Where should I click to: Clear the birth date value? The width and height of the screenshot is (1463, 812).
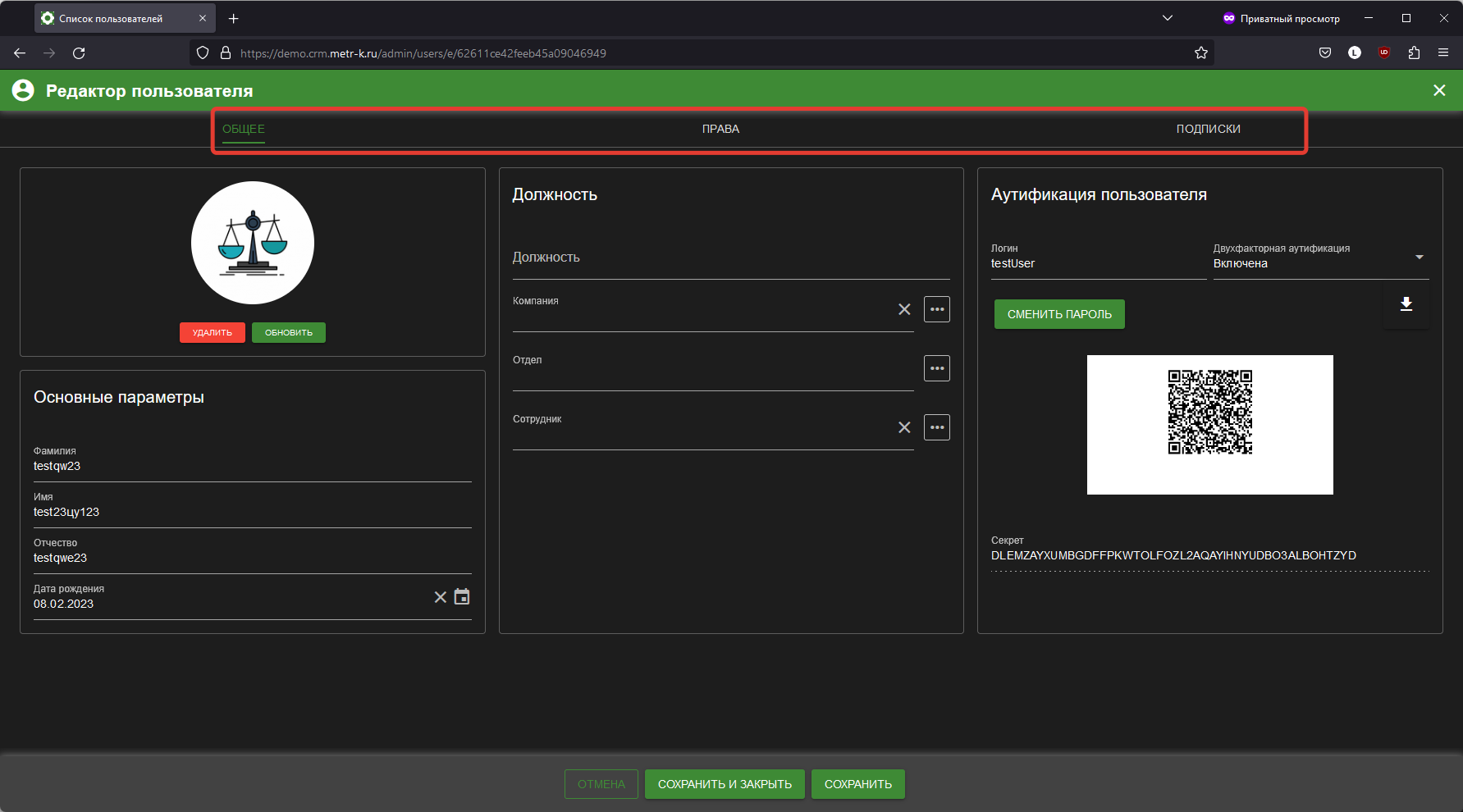(x=441, y=597)
